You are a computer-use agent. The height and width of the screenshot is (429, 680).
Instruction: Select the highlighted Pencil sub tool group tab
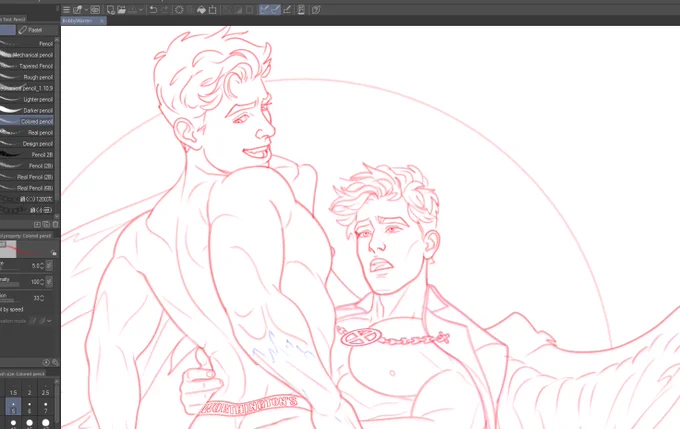point(8,30)
